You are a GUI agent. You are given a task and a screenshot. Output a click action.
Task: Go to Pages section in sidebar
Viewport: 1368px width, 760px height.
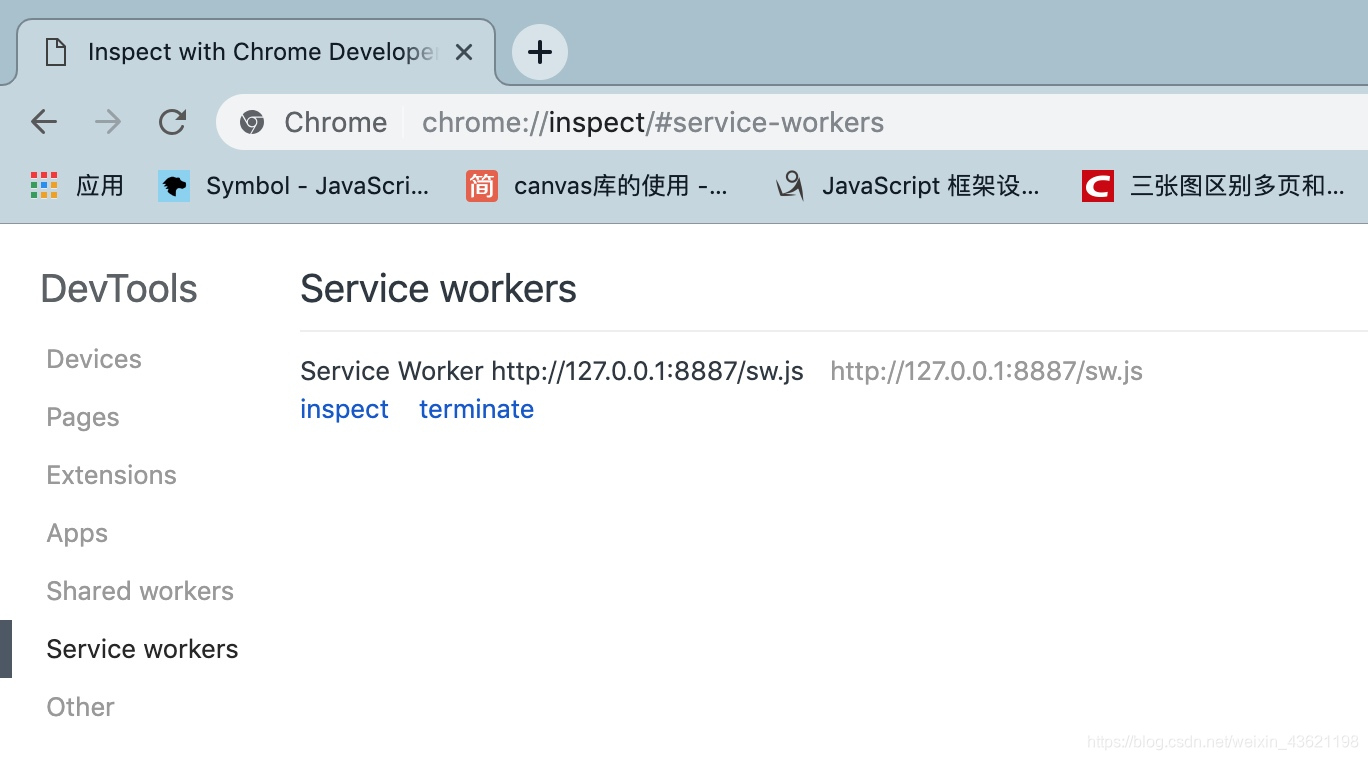pyautogui.click(x=83, y=417)
